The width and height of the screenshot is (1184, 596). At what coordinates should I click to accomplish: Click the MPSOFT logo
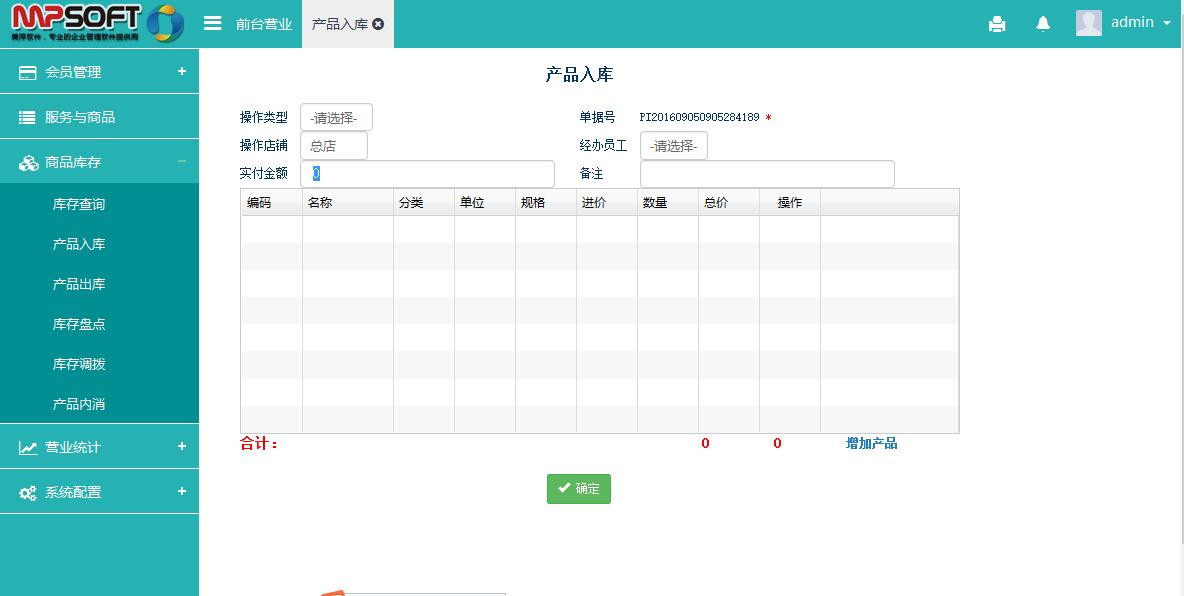point(97,23)
